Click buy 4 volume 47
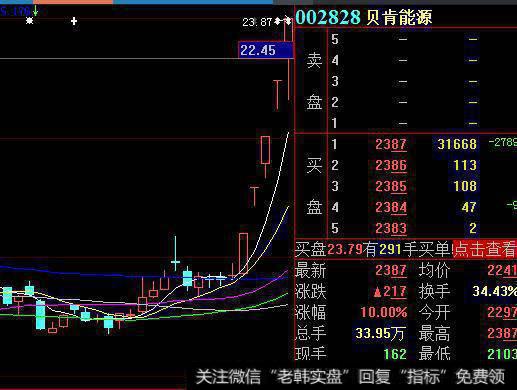The width and height of the screenshot is (517, 390). [469, 207]
